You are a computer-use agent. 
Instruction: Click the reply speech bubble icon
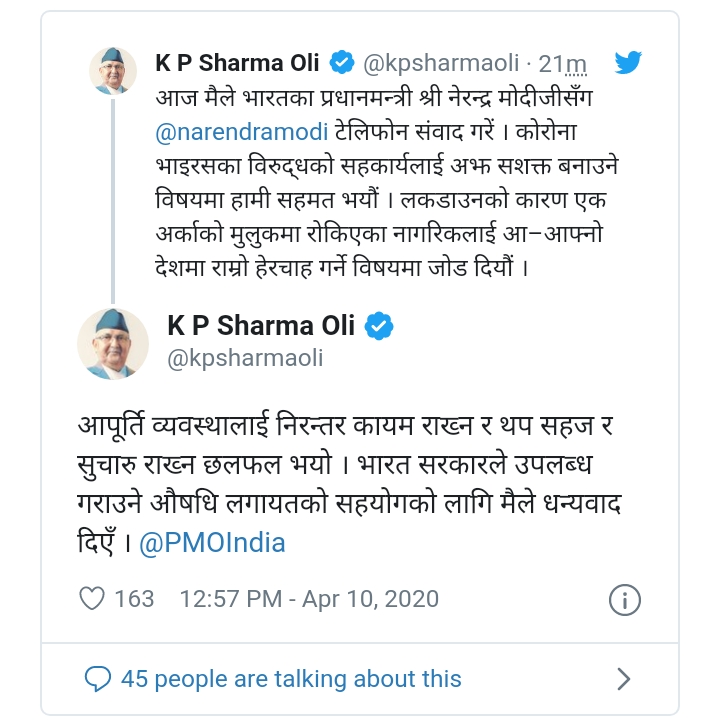tap(98, 679)
